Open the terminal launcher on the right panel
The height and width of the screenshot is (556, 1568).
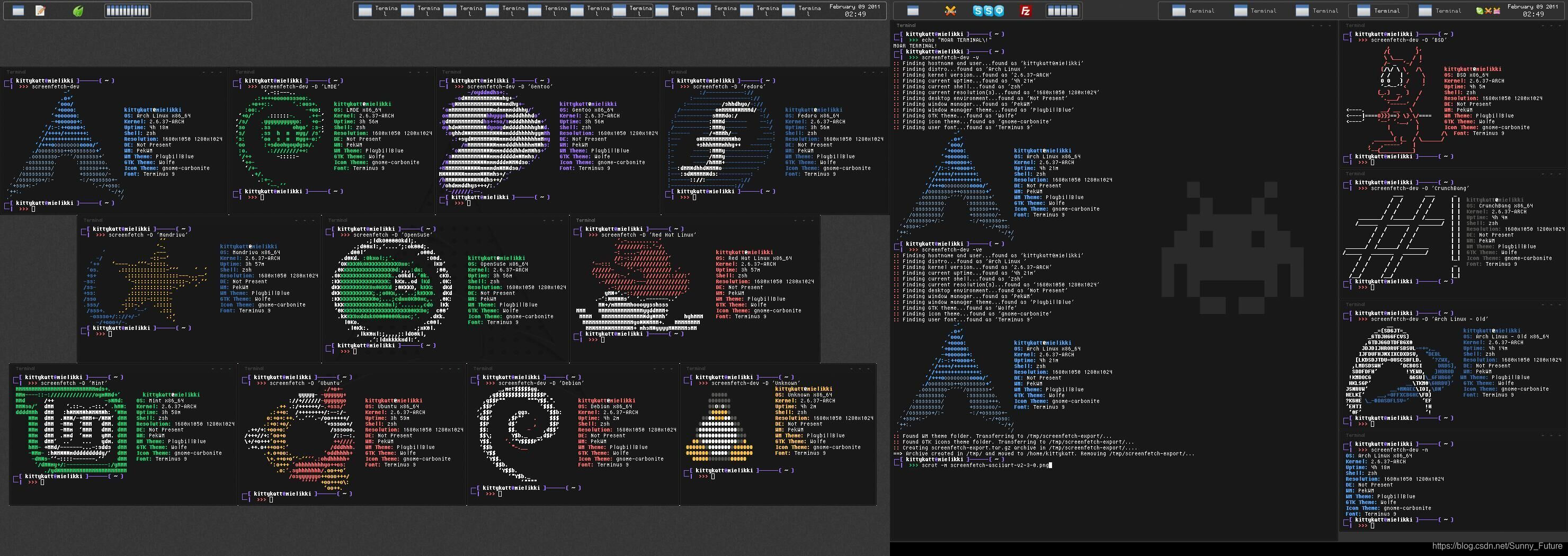coord(912,11)
